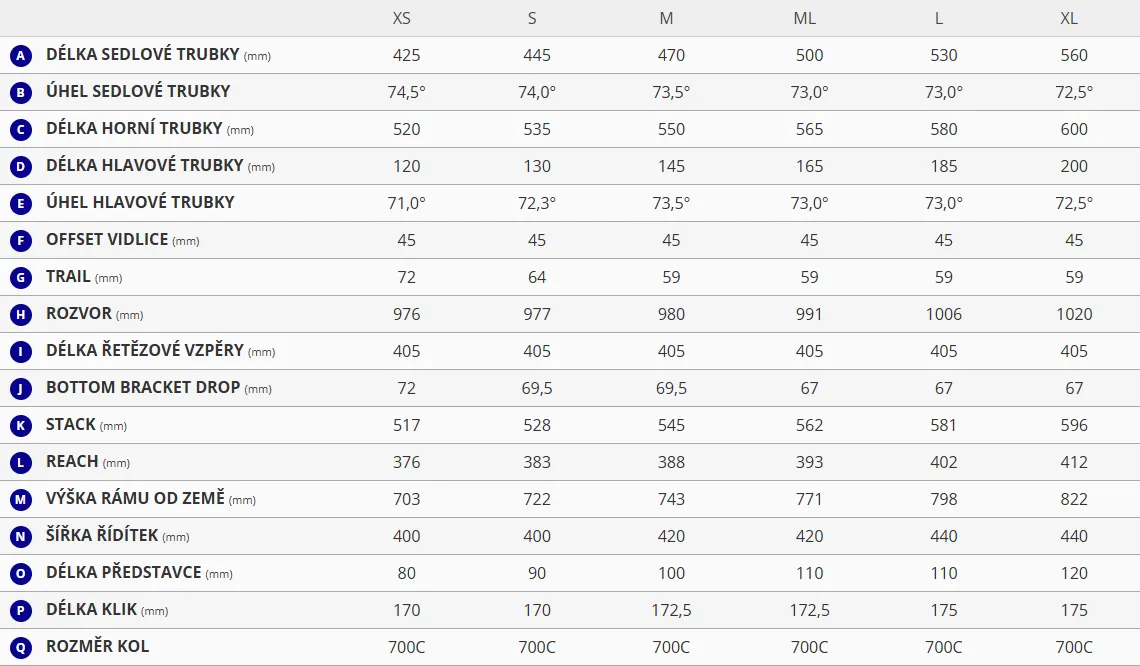Click the A badge icon for seat tube length
This screenshot has width=1140, height=666.
coord(20,55)
